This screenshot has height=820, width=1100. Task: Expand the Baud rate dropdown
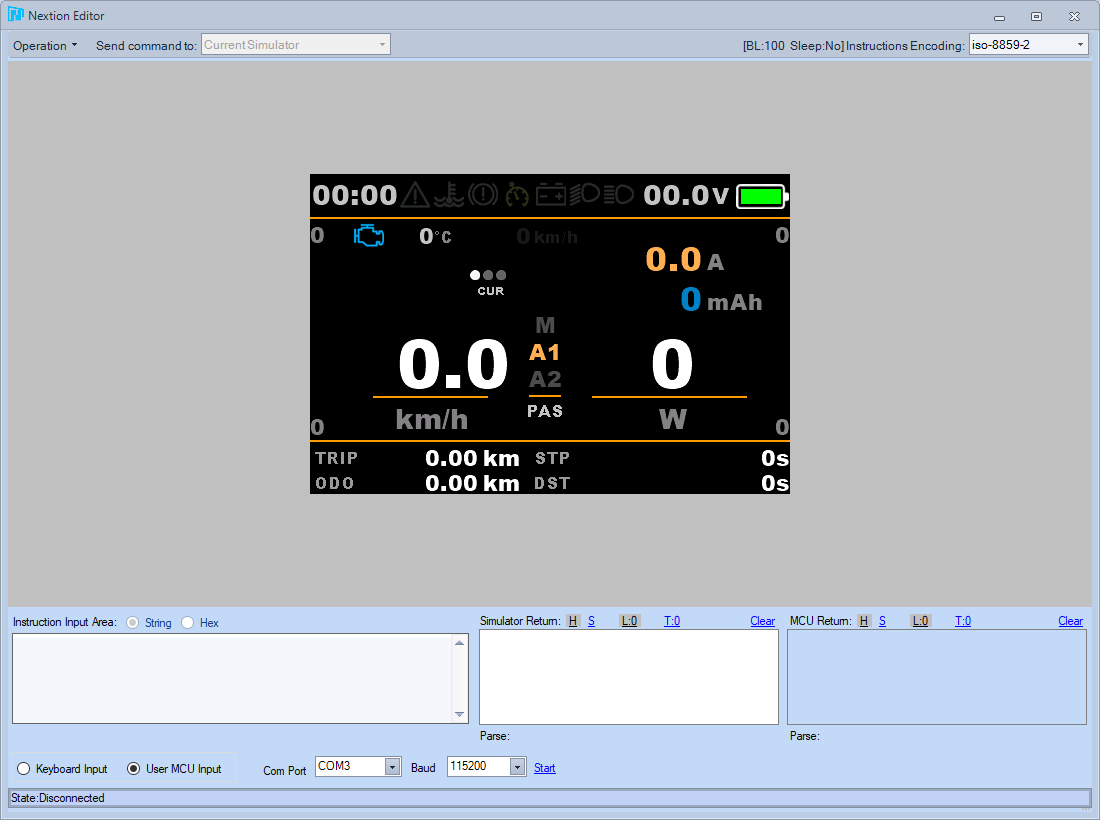(518, 766)
